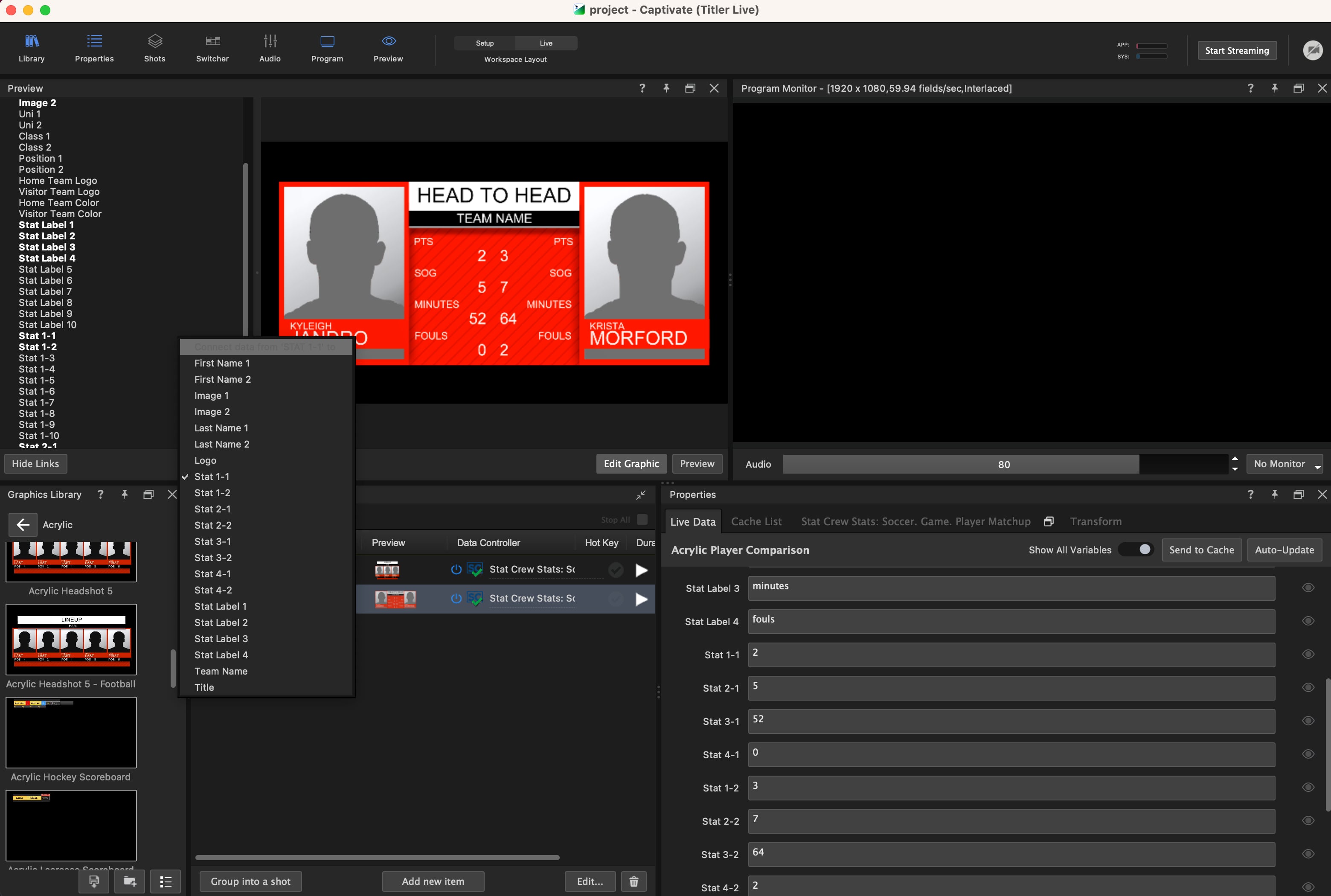Image resolution: width=1331 pixels, height=896 pixels.
Task: Go back from Acrylic folder
Action: [23, 524]
